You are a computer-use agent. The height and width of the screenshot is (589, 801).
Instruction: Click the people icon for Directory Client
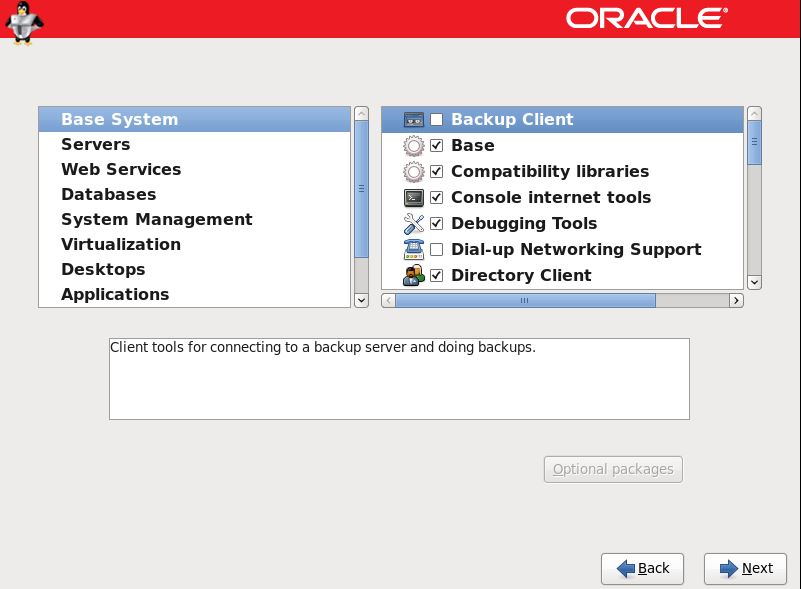413,275
